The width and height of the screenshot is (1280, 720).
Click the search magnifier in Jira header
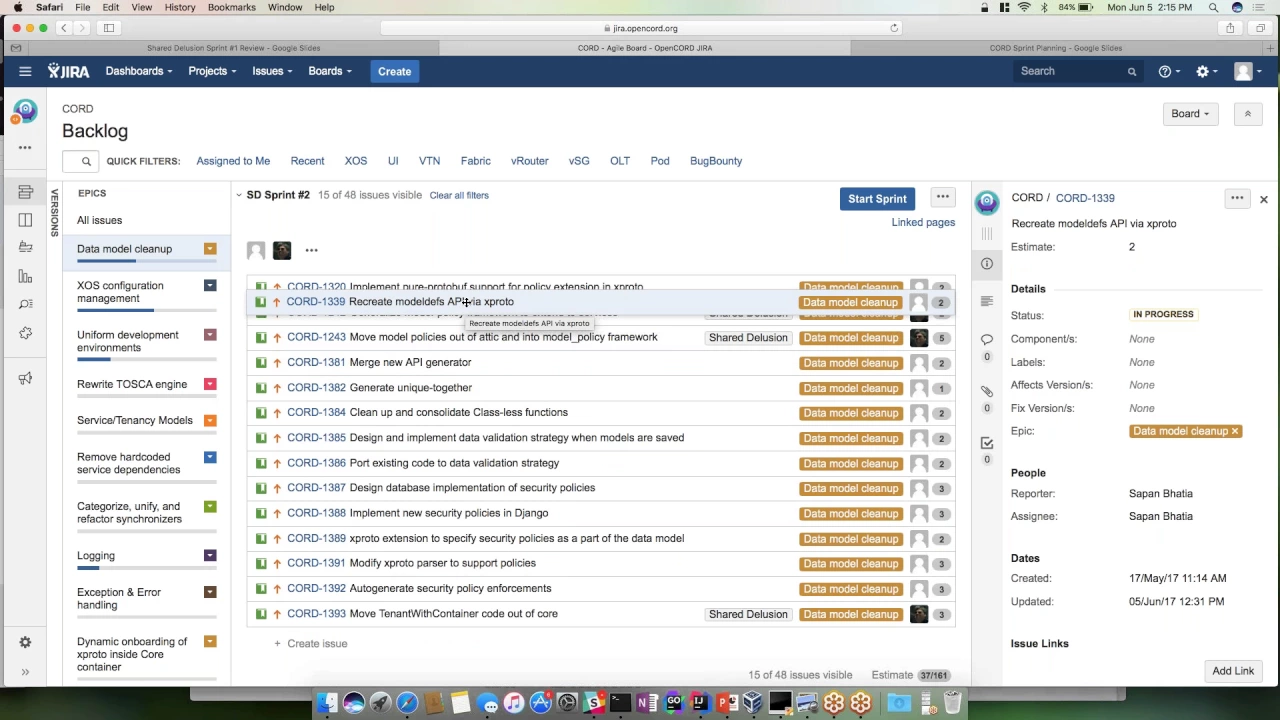[x=1132, y=71]
